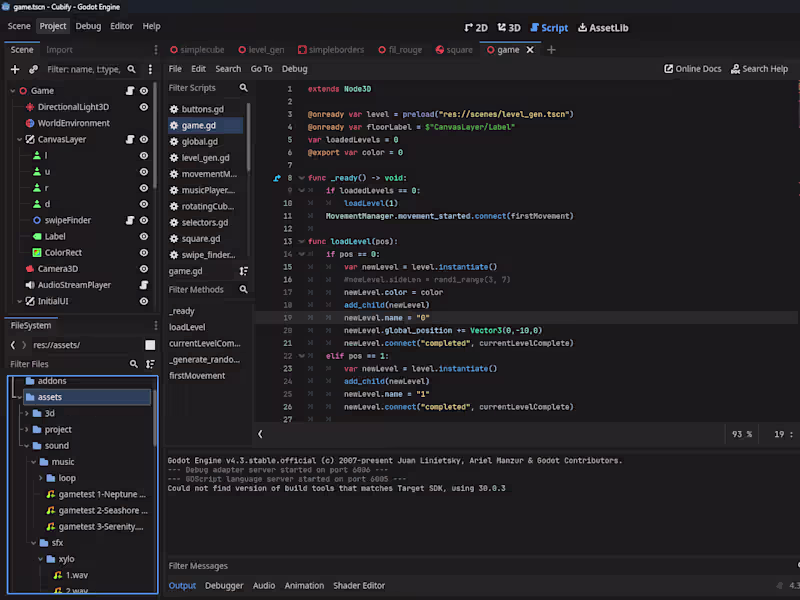Open the script attached to CanvasLayer
Screen dimensions: 800x600
(x=130, y=139)
